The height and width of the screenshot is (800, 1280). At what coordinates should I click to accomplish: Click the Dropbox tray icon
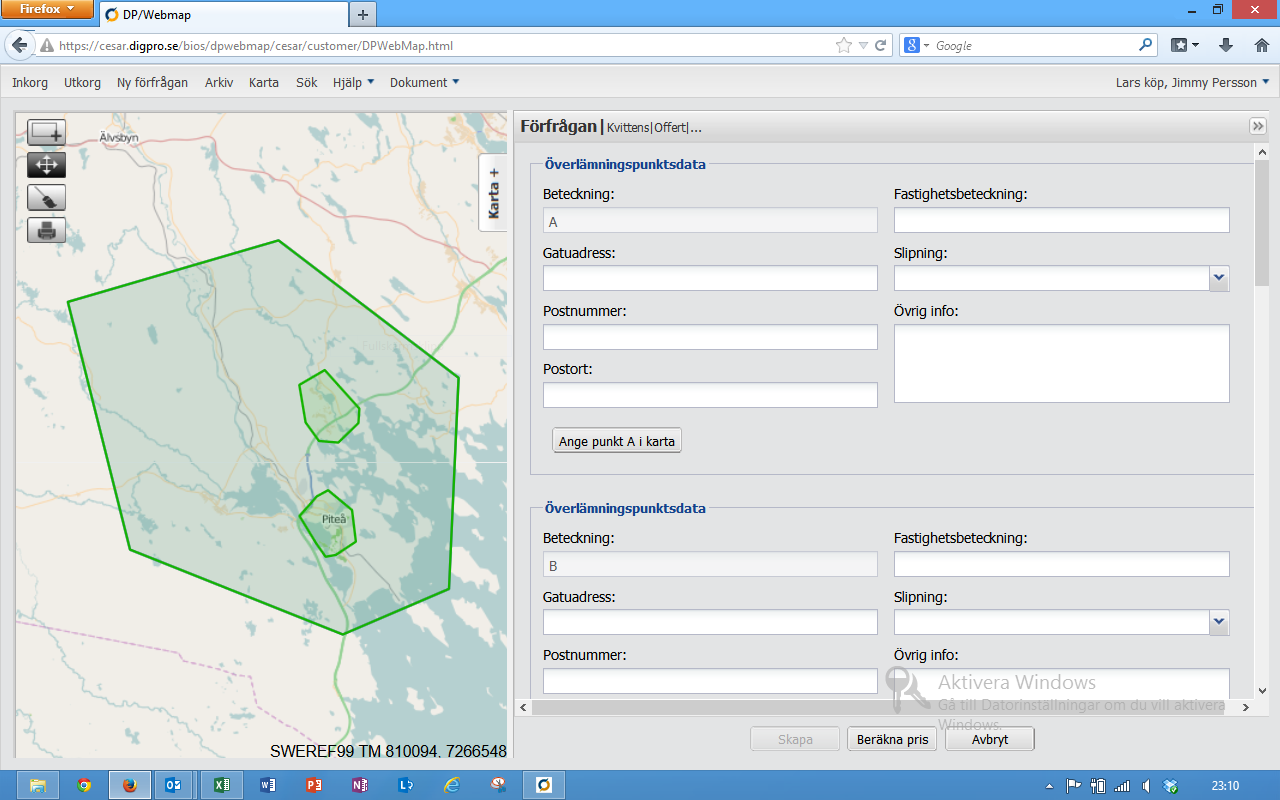(1171, 786)
